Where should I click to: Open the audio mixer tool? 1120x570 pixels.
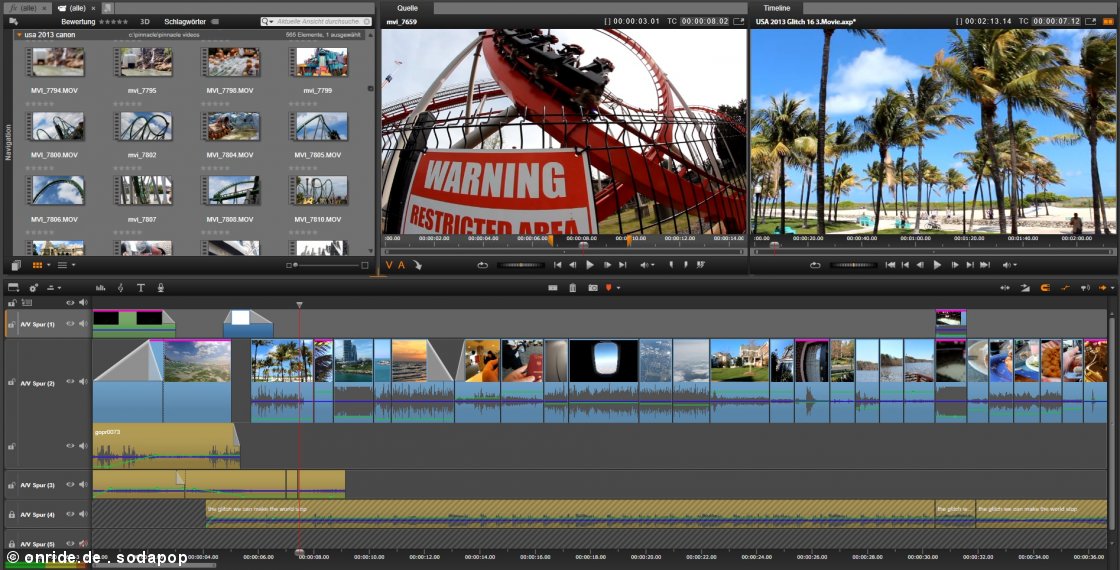[101, 288]
